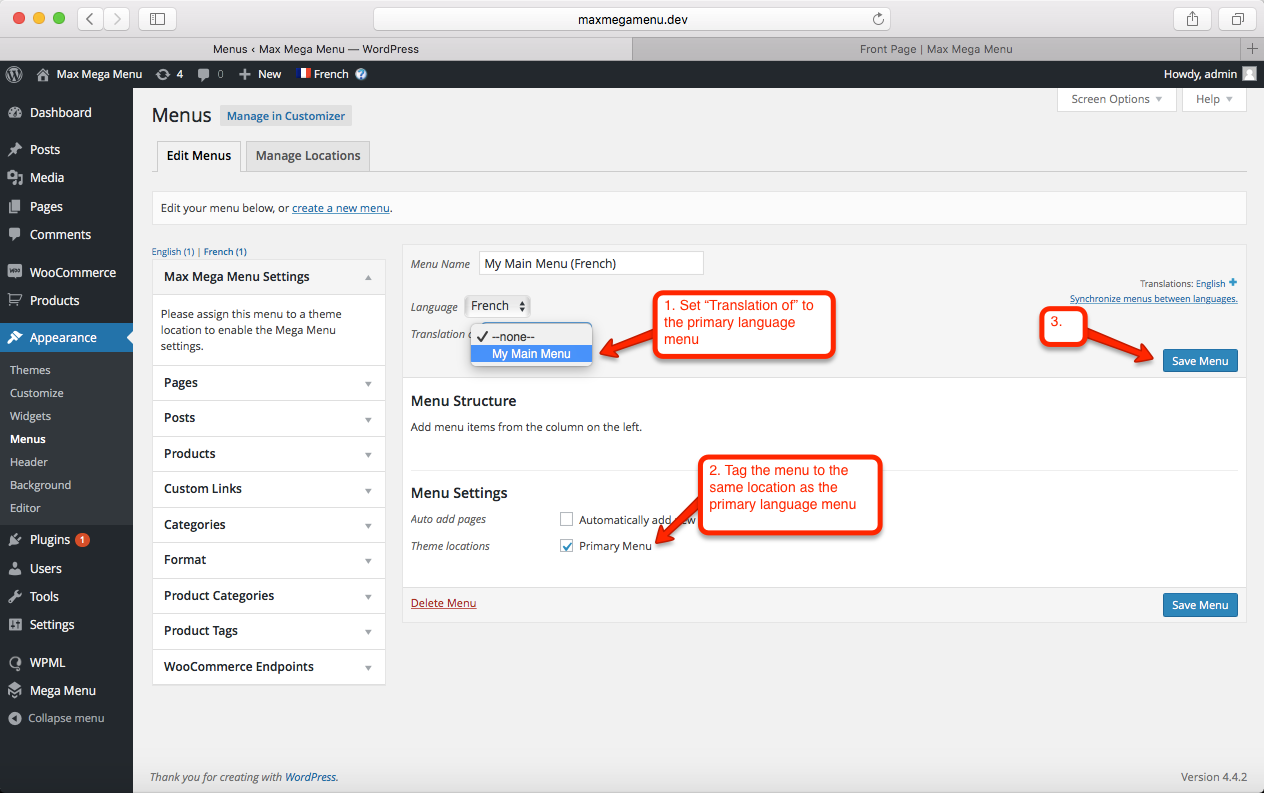Open the Language dropdown set to French
This screenshot has width=1264, height=793.
498,306
